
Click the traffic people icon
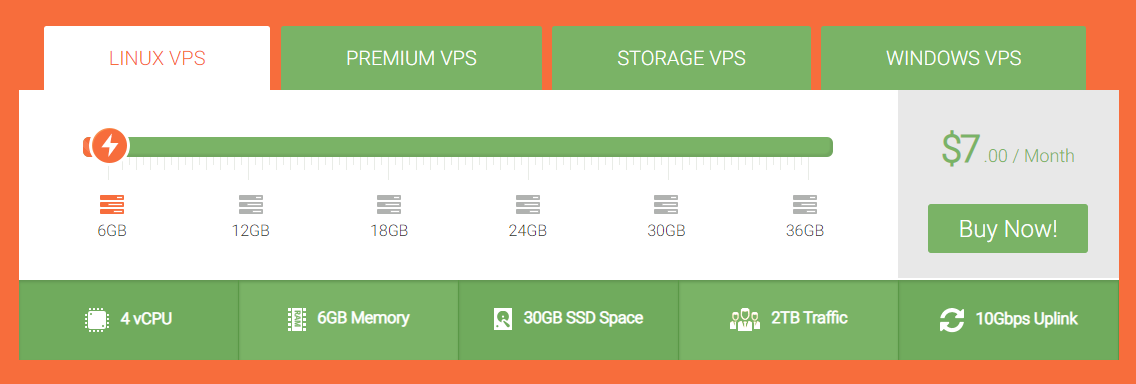[x=745, y=320]
